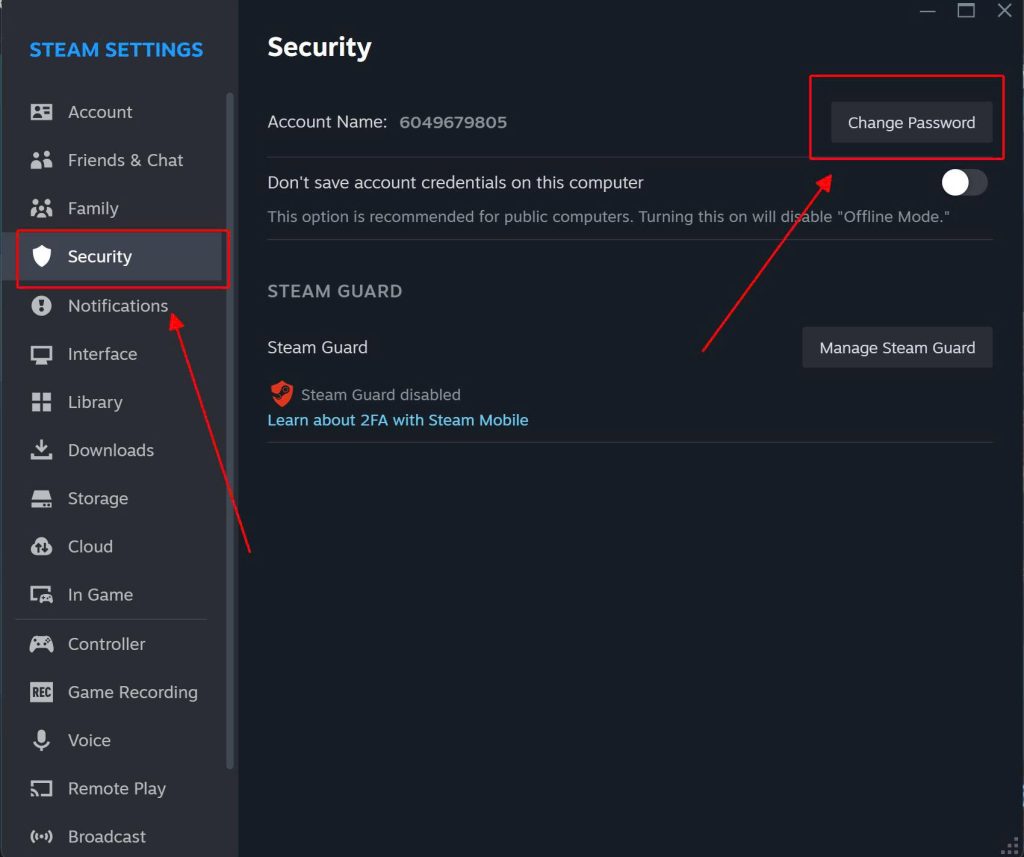The height and width of the screenshot is (857, 1024).
Task: Click the Storage drive icon
Action: click(41, 499)
